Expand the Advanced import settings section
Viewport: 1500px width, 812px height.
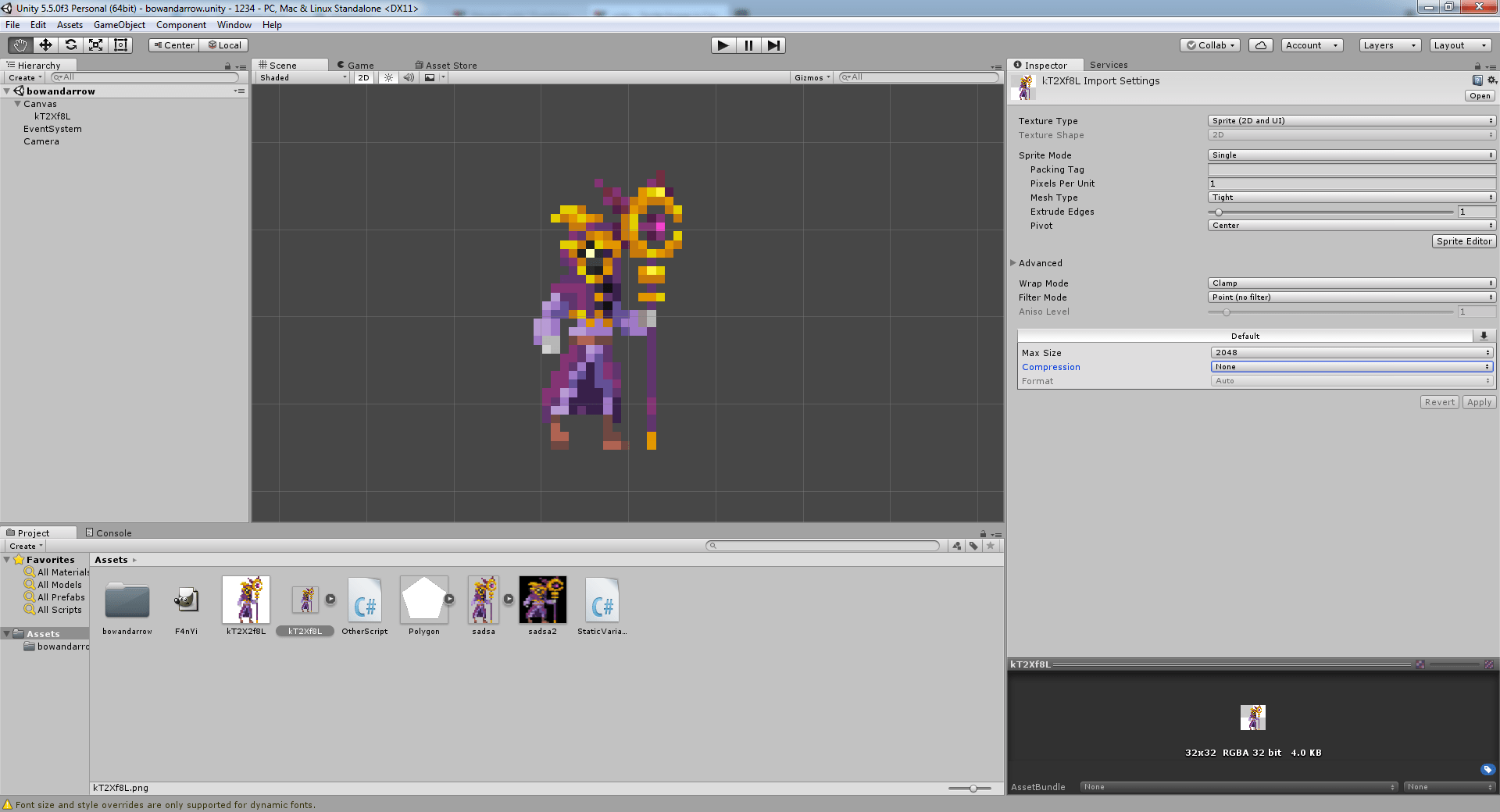(1014, 263)
